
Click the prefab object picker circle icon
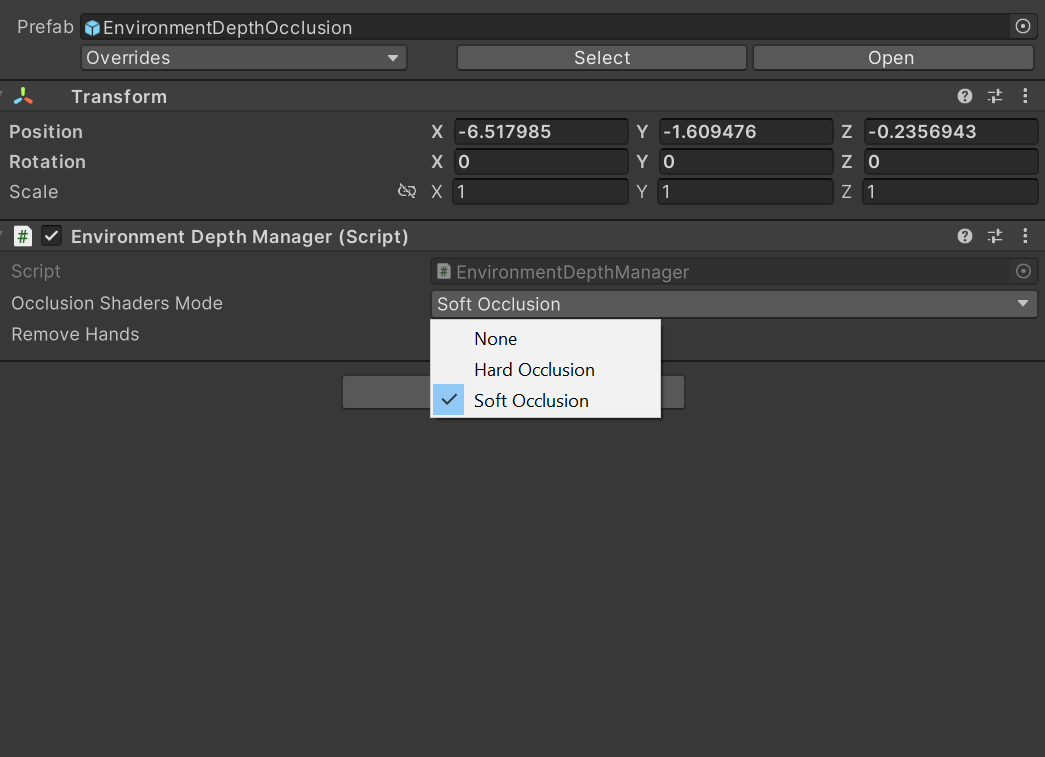point(1022,27)
